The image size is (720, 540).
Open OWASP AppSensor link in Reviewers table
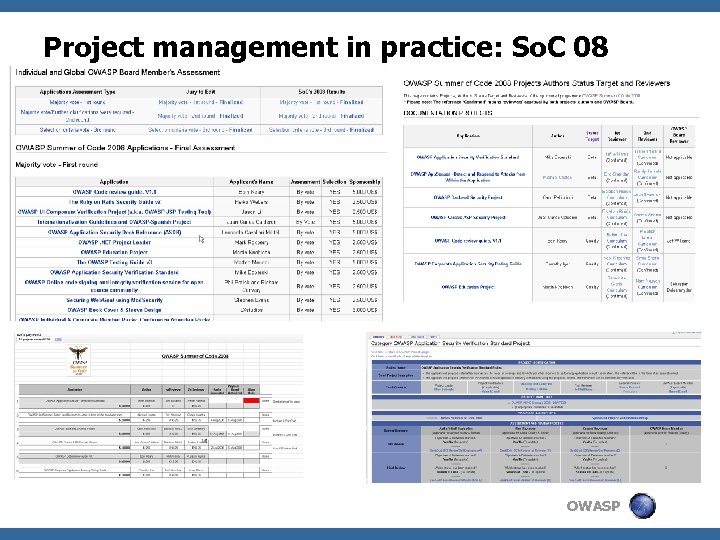point(467,177)
